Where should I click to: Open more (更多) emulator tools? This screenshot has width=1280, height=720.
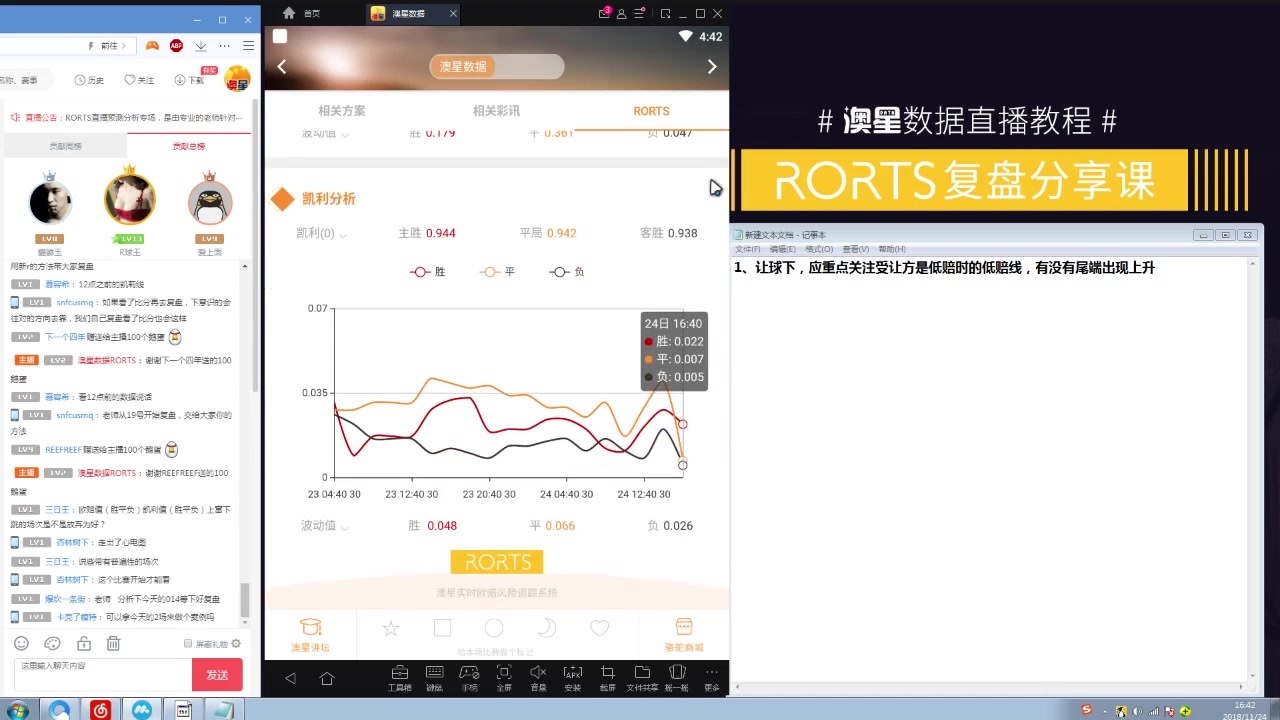click(x=712, y=678)
